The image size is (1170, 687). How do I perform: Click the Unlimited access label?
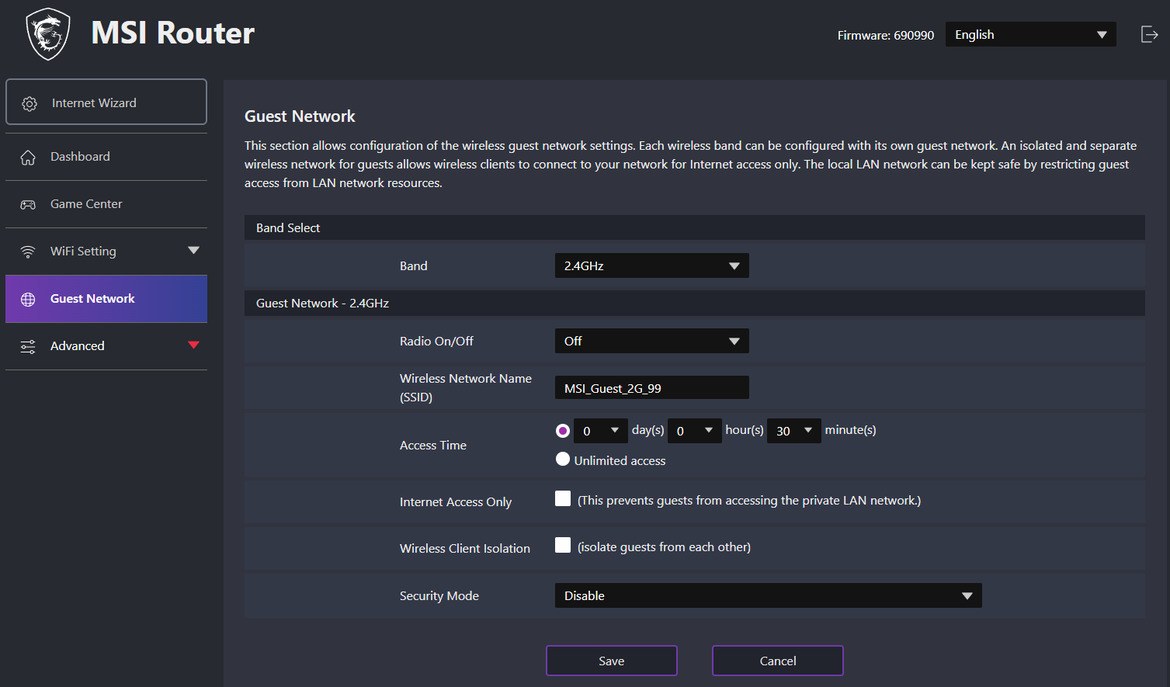point(619,460)
